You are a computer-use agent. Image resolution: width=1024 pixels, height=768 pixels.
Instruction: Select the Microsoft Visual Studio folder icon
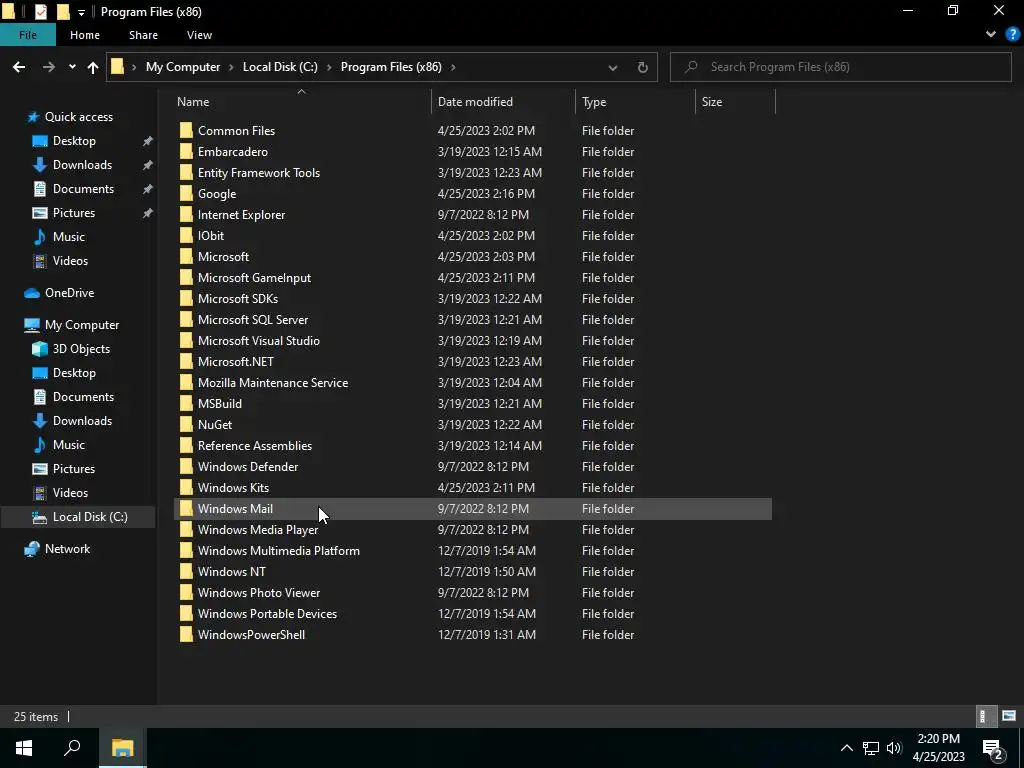[x=186, y=341]
